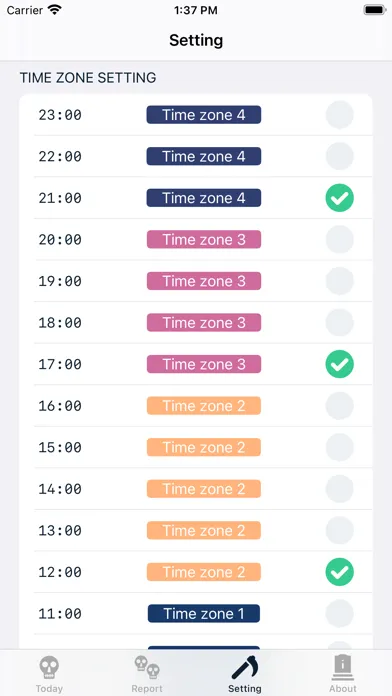The width and height of the screenshot is (392, 696).
Task: Open the Report tab double-skull icon
Action: point(147,668)
